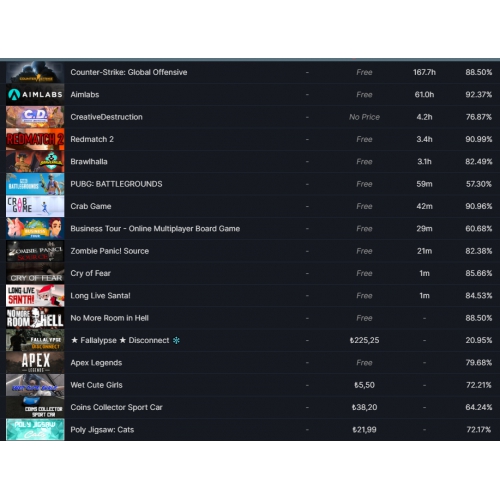Open the Zombie Panic! Source title
The height and width of the screenshot is (500, 500).
110,251
